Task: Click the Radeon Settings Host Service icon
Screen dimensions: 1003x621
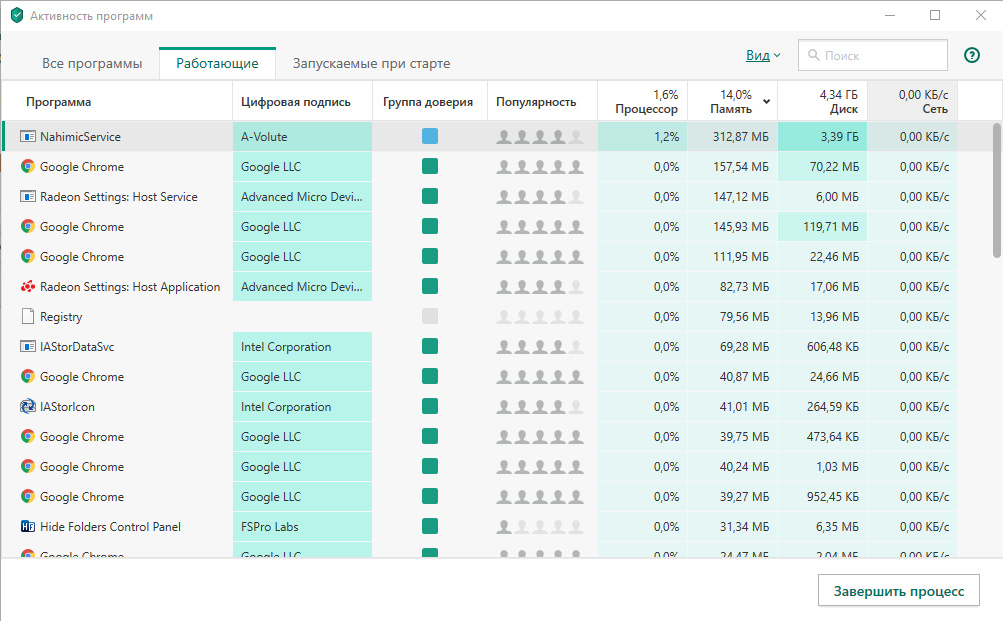Action: coord(28,197)
